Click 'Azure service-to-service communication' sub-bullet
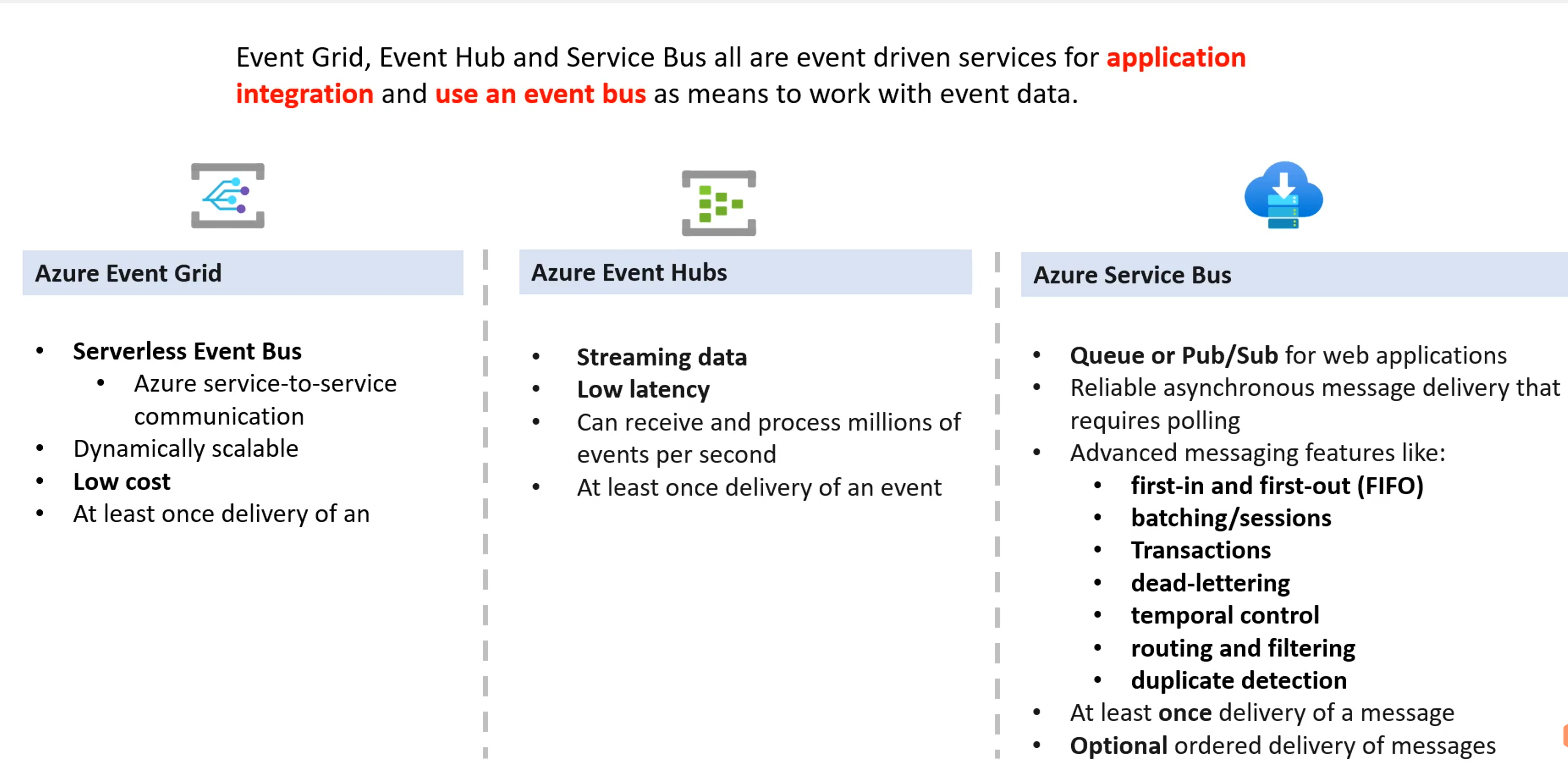This screenshot has width=1568, height=766. coord(265,384)
